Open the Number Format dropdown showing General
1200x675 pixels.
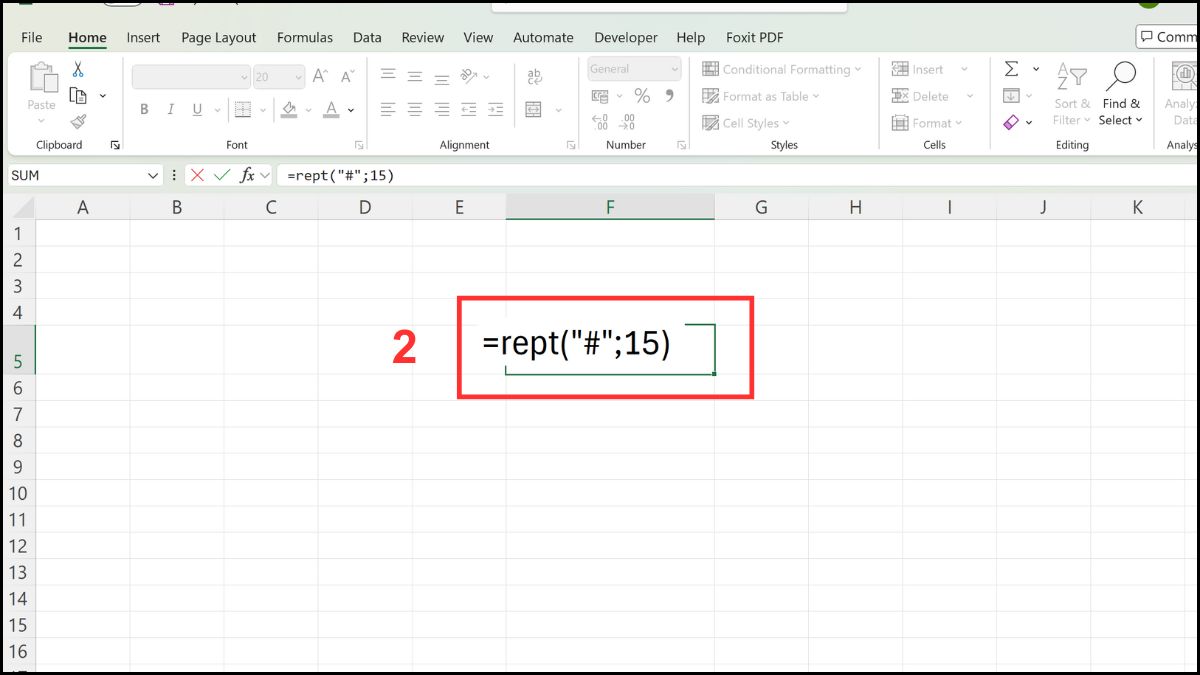[633, 68]
